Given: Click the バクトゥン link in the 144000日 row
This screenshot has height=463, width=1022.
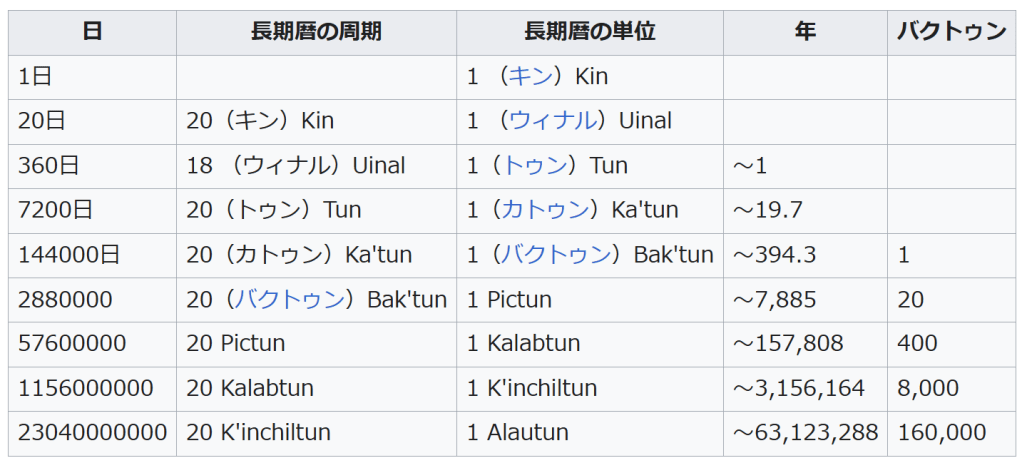Looking at the screenshot, I should 560,254.
